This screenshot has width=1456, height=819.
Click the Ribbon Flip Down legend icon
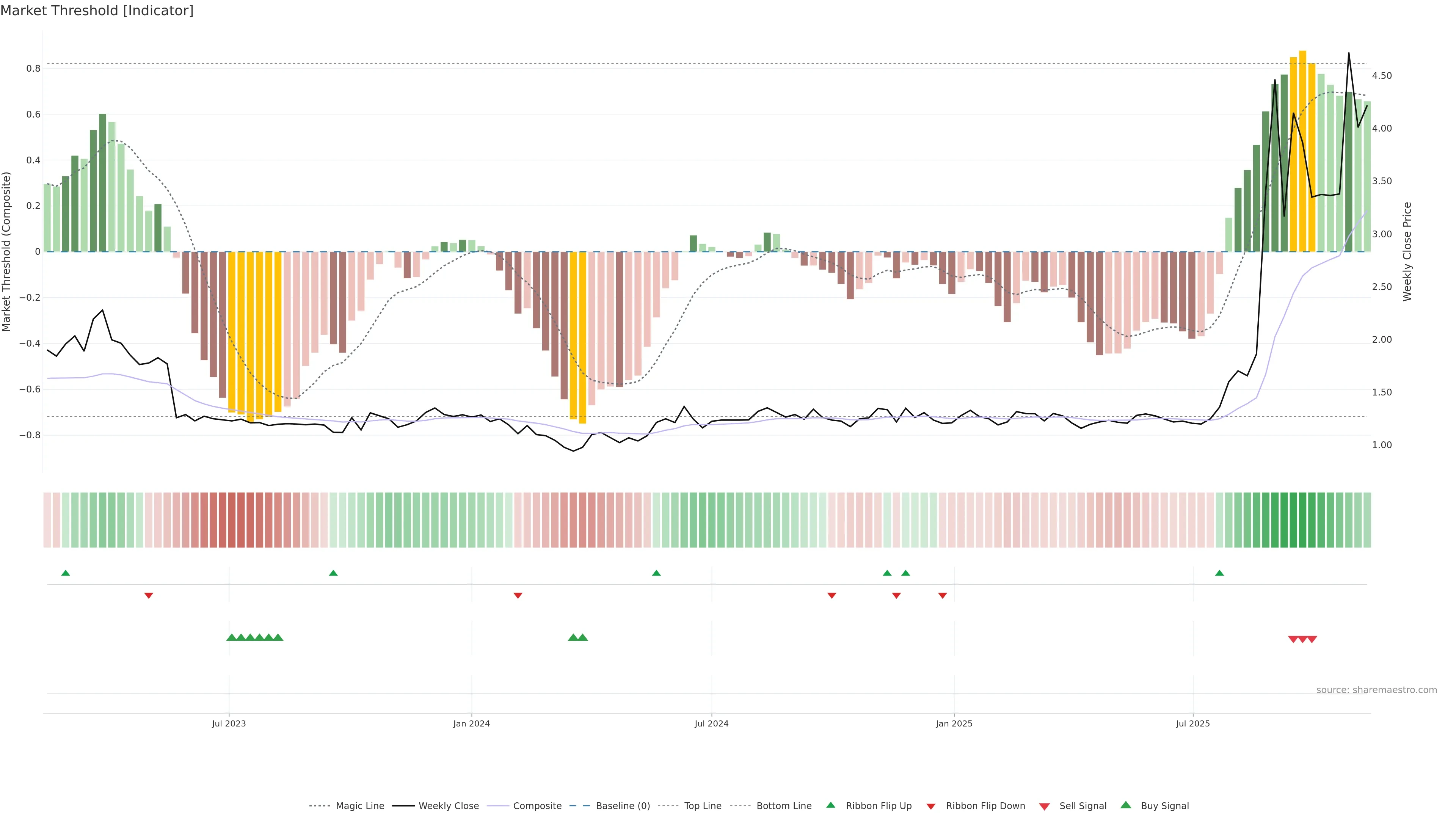pos(931,806)
